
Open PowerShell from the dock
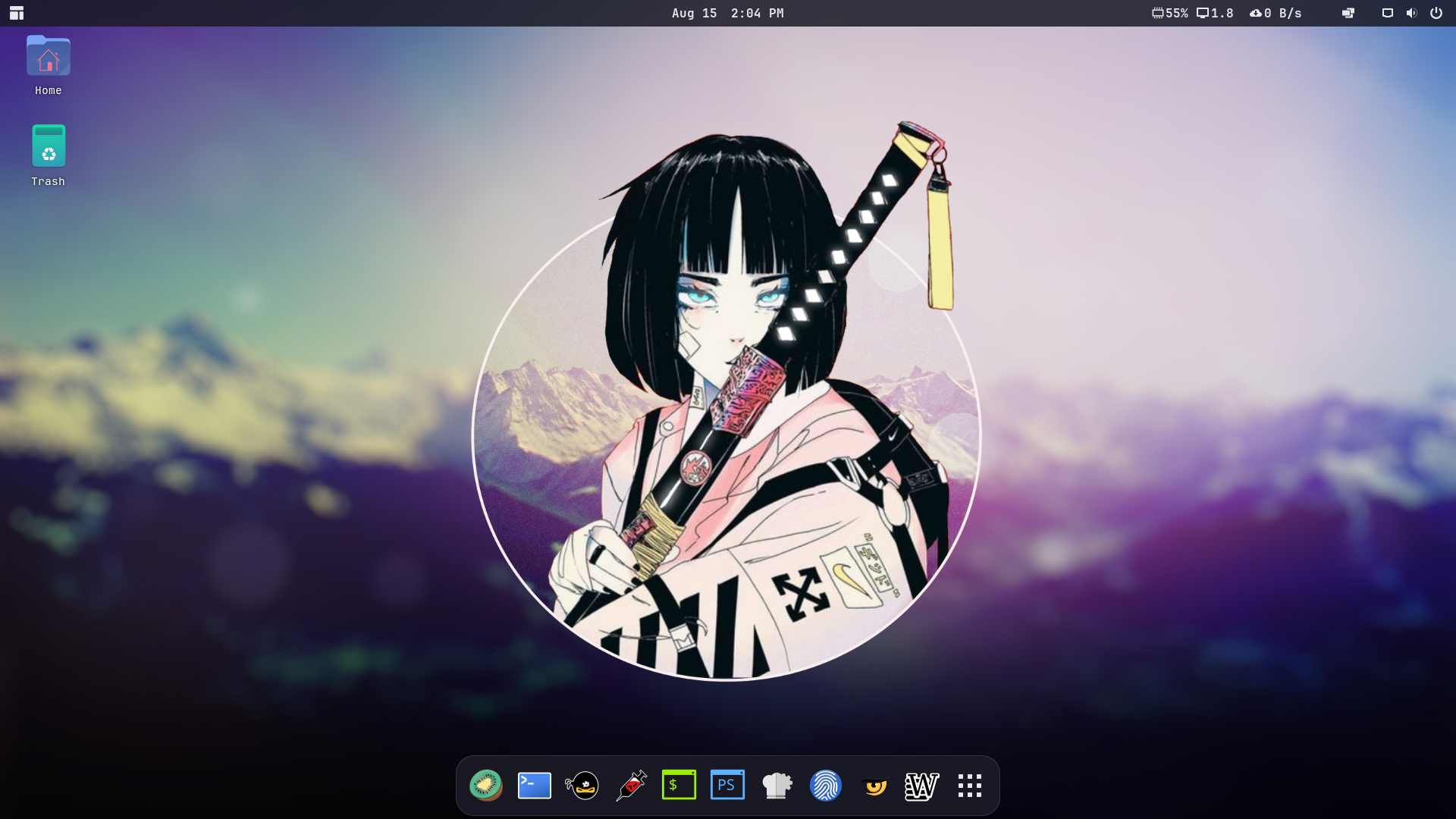(x=728, y=785)
